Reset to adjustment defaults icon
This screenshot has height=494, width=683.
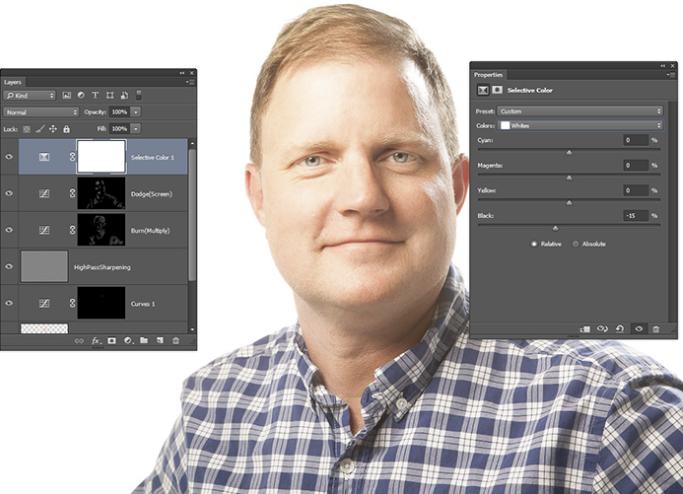coord(620,328)
